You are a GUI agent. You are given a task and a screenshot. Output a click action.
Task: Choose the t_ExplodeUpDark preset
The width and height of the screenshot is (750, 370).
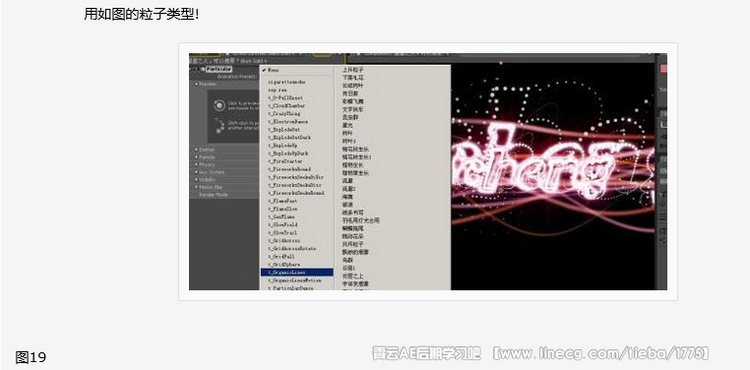pos(287,153)
